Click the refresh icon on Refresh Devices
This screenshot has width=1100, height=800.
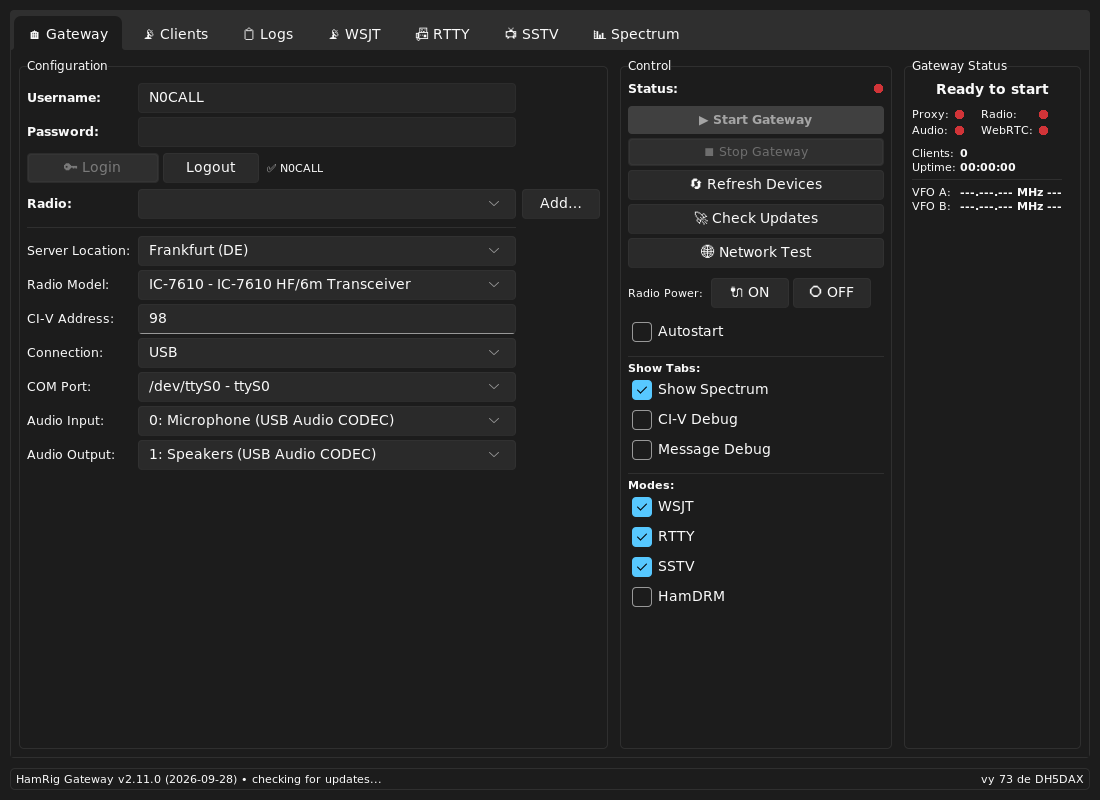pyautogui.click(x=696, y=184)
